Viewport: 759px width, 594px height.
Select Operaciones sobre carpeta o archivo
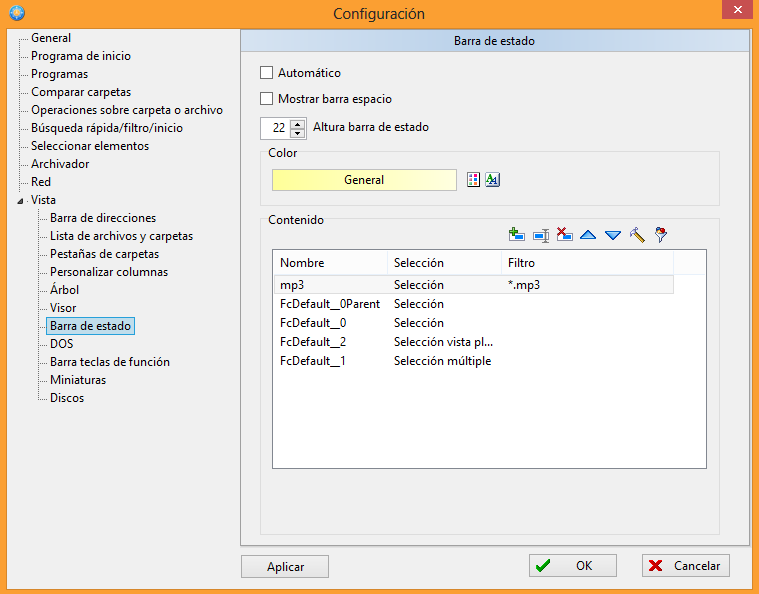127,110
